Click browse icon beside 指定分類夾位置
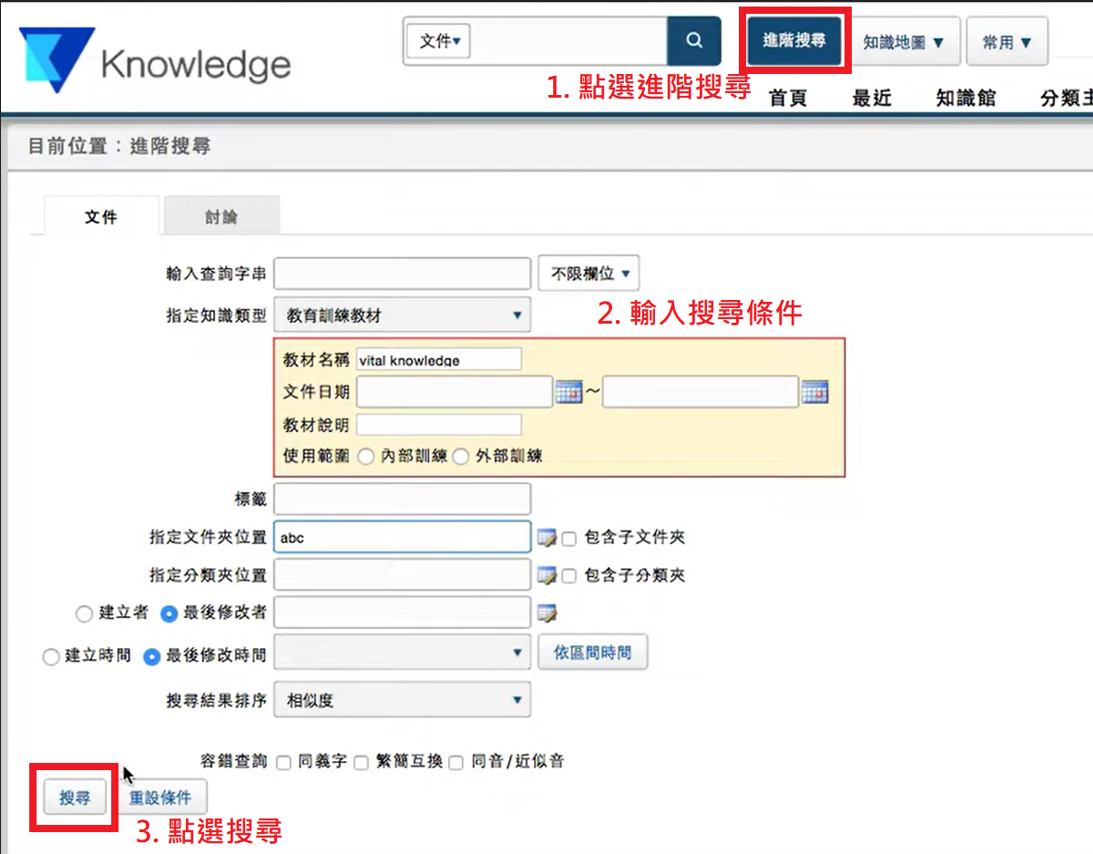 point(546,576)
